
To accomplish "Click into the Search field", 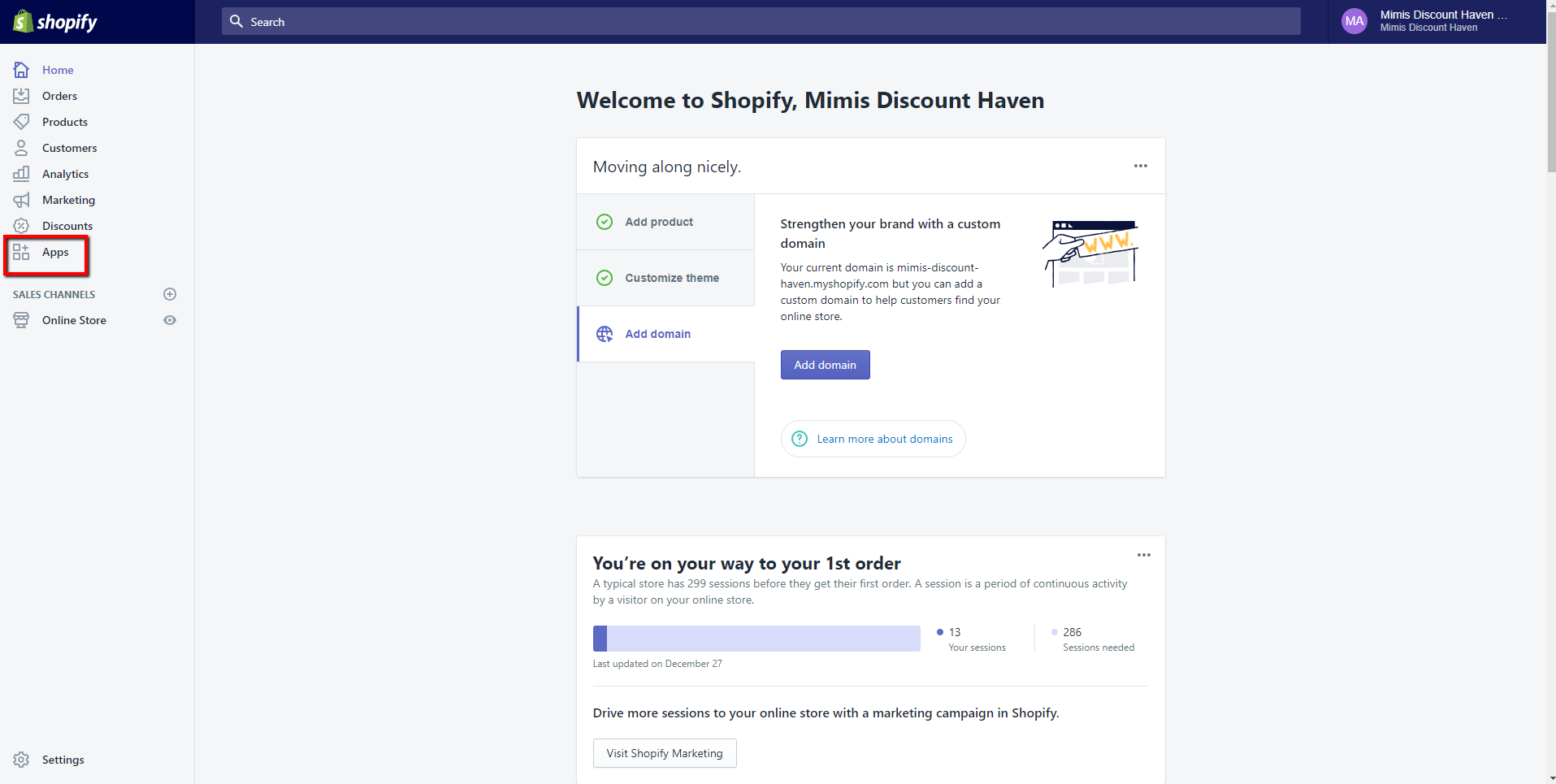I will tap(761, 21).
